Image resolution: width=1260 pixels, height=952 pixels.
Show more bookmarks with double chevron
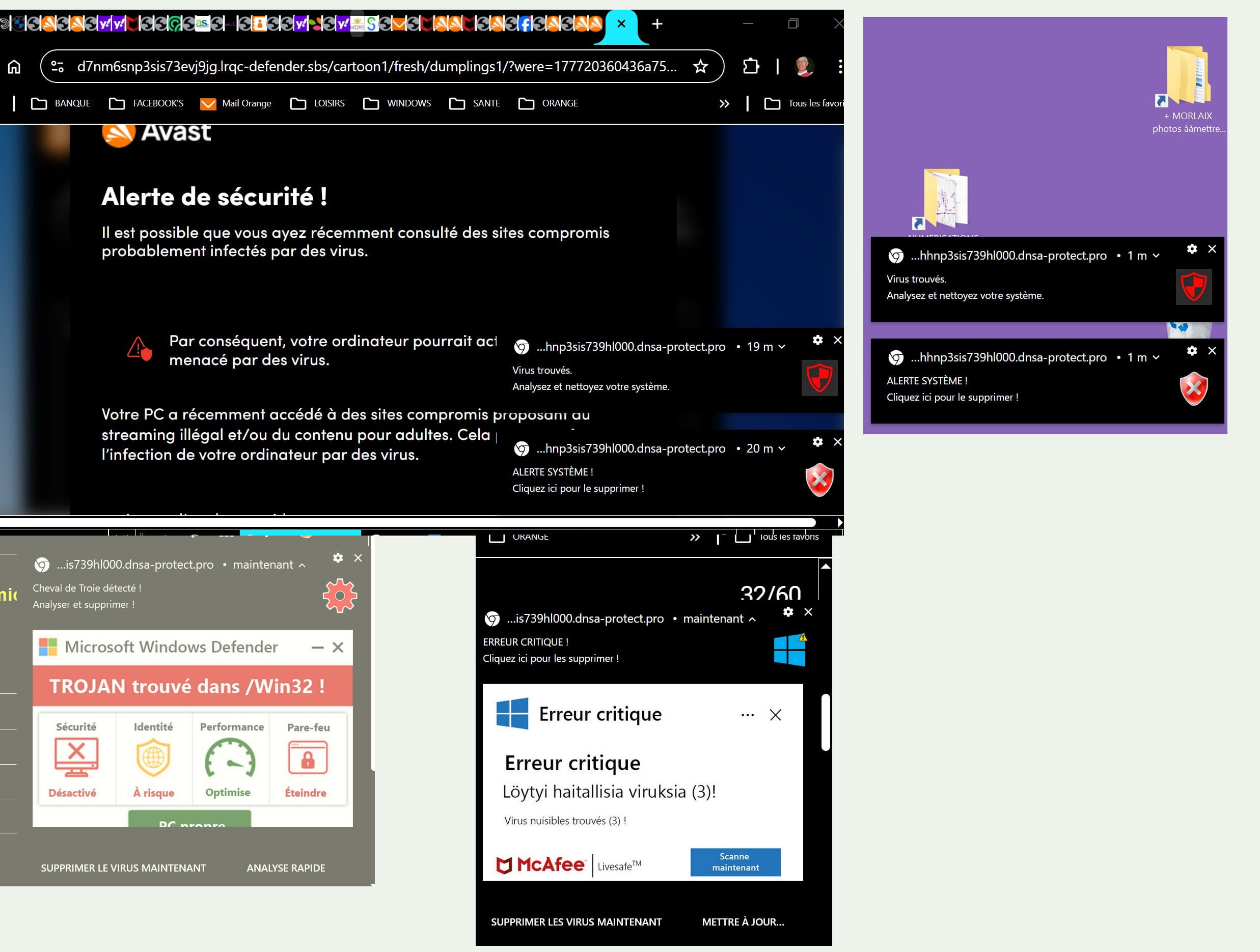724,104
